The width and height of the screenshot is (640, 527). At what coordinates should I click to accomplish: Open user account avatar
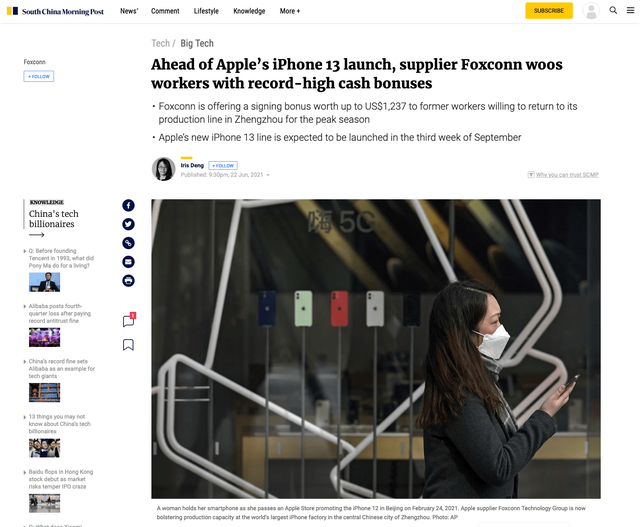pyautogui.click(x=591, y=11)
